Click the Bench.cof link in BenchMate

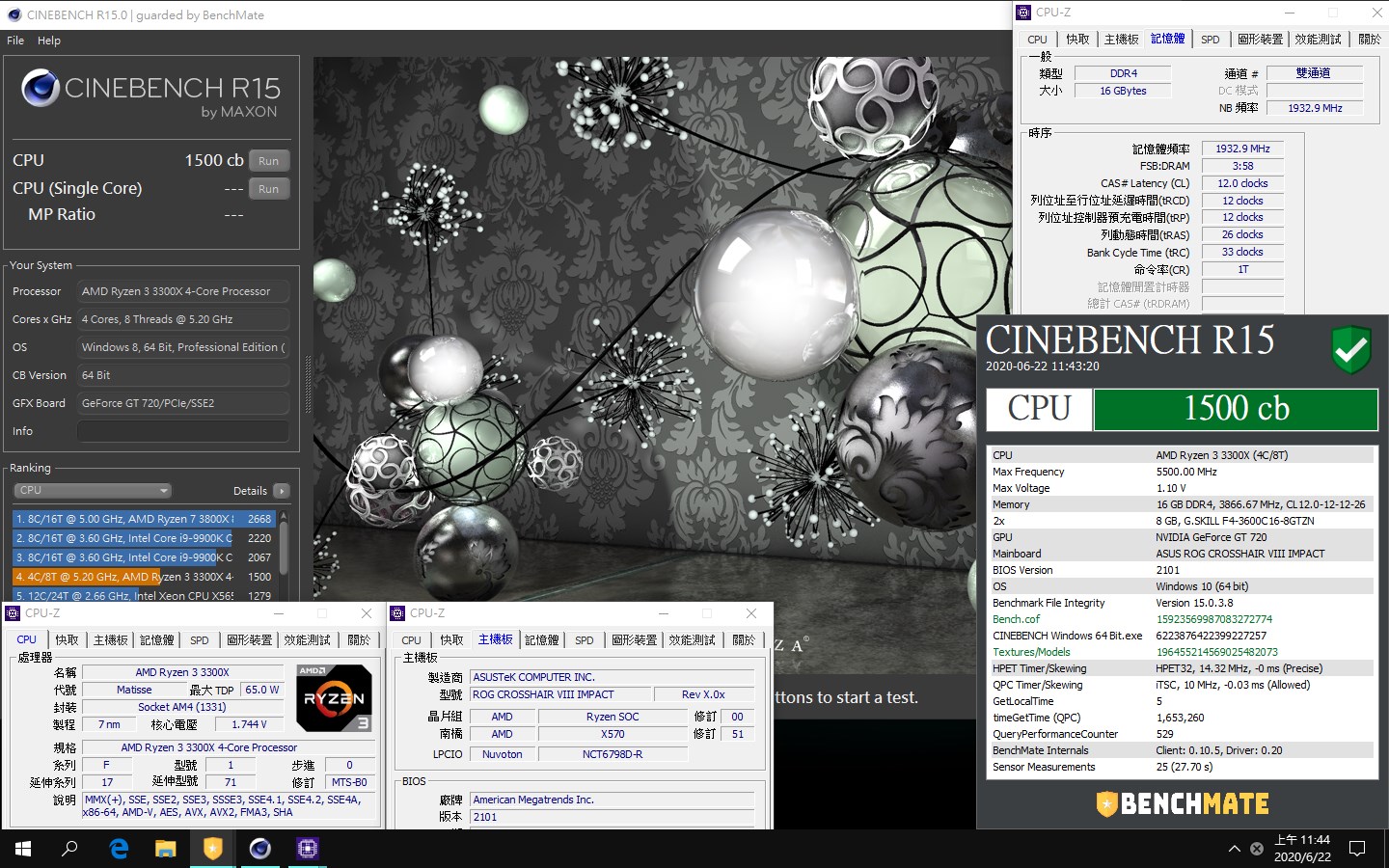[1017, 619]
